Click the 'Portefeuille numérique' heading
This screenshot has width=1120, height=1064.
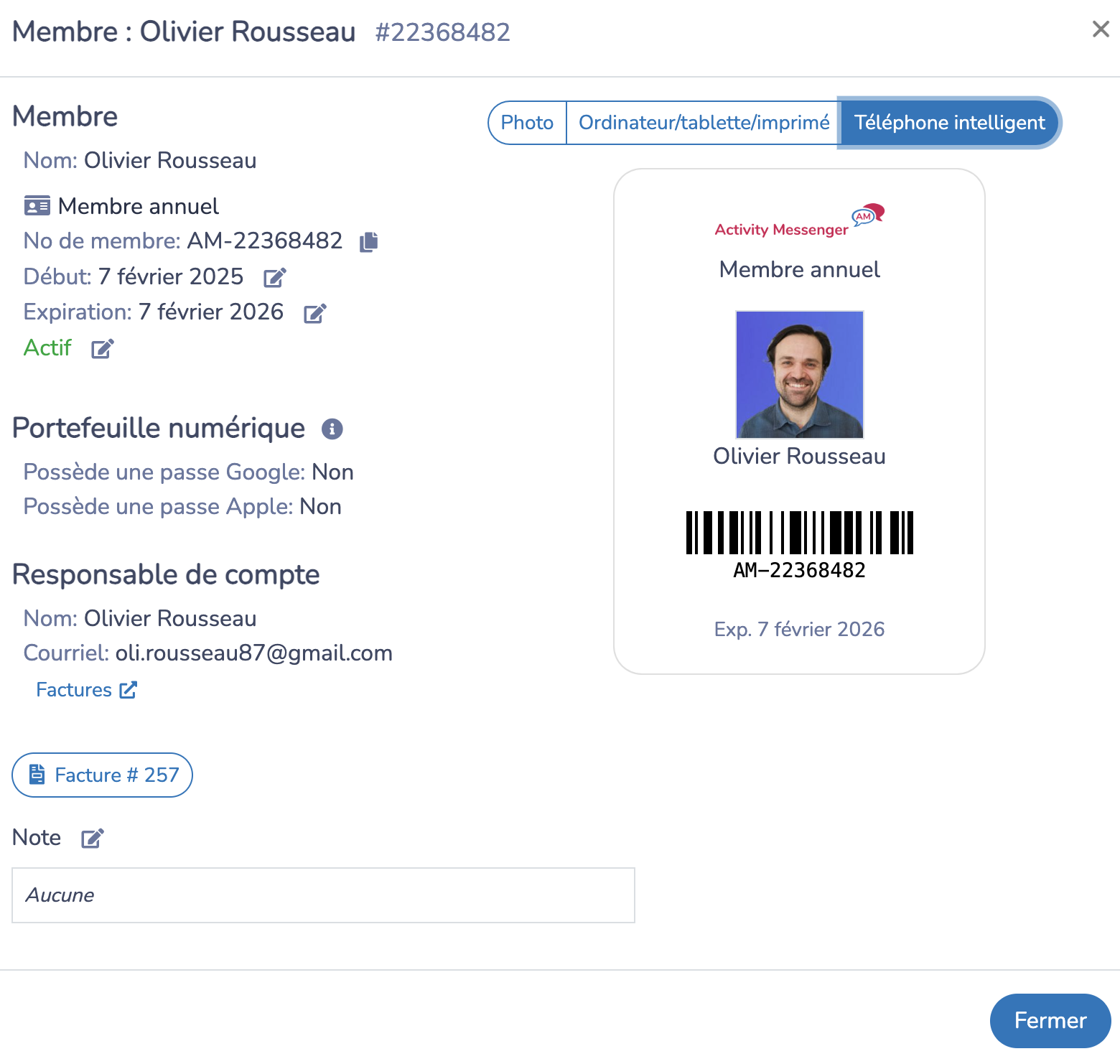pos(159,428)
